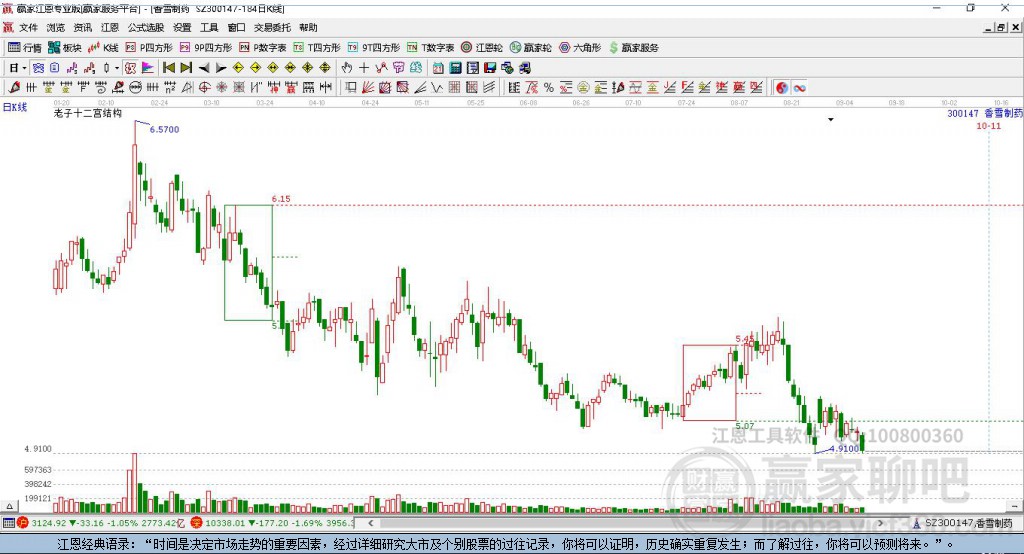
Task: Open the 公式选股 menu
Action: (x=146, y=27)
